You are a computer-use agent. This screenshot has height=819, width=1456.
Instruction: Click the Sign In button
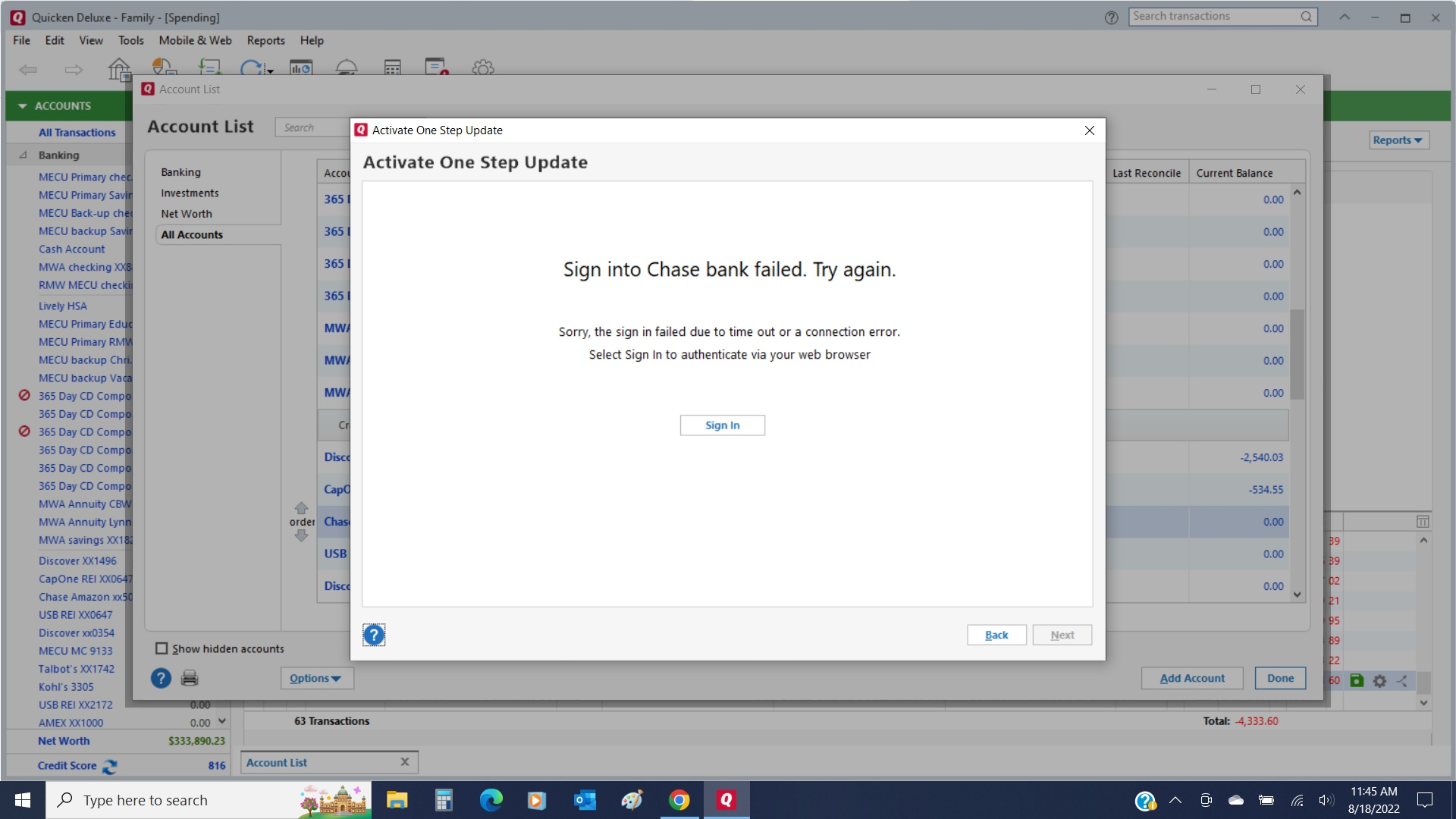tap(722, 425)
